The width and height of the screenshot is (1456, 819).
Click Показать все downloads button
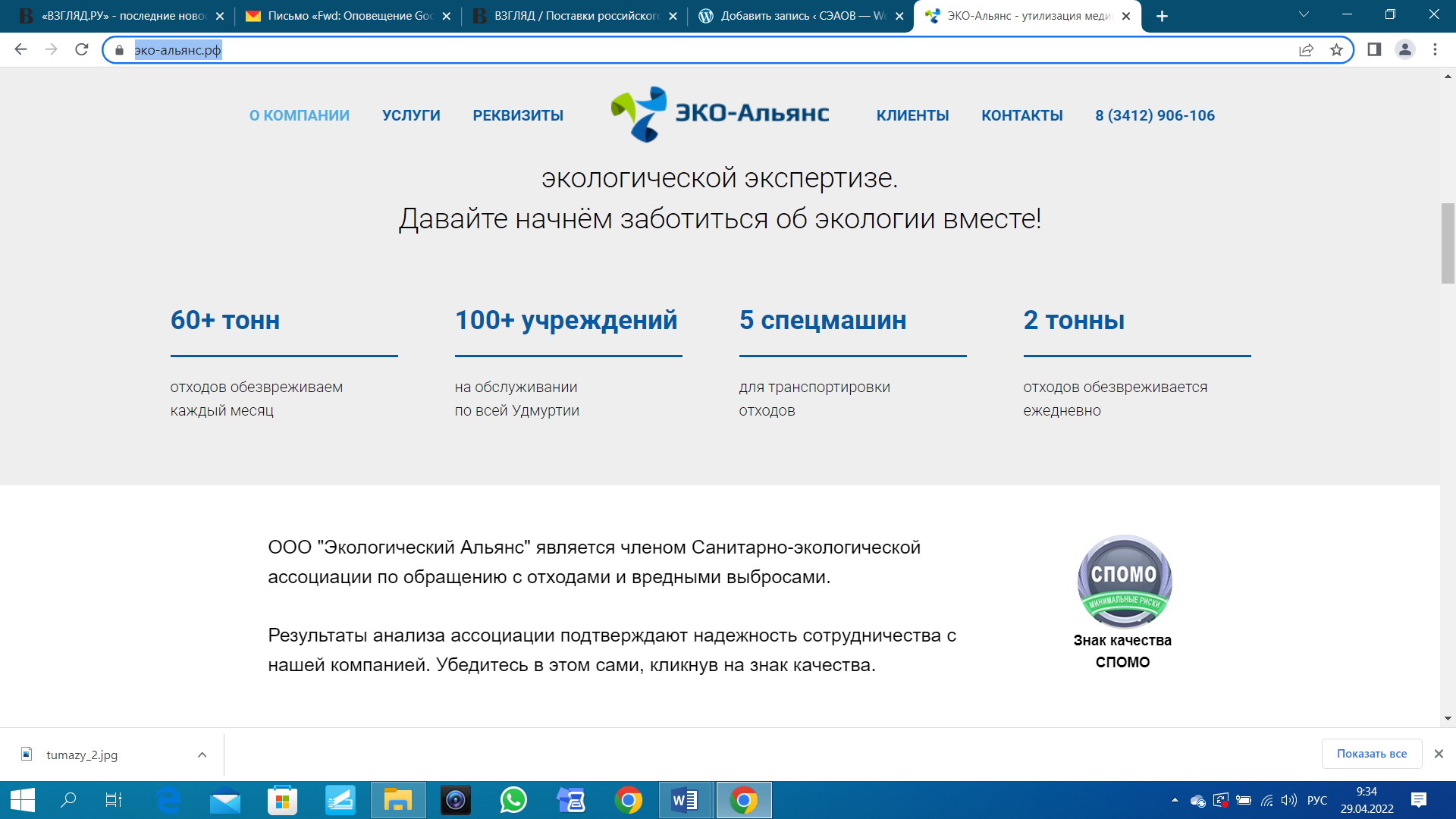pos(1371,754)
